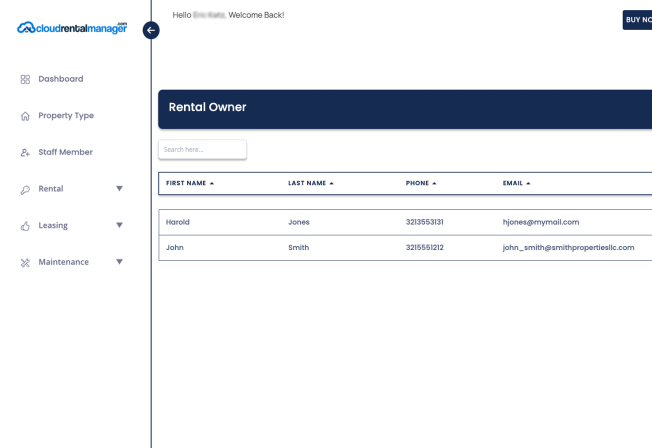Viewport: 652px width, 448px height.
Task: Sort table by Last Name column
Action: [x=310, y=183]
